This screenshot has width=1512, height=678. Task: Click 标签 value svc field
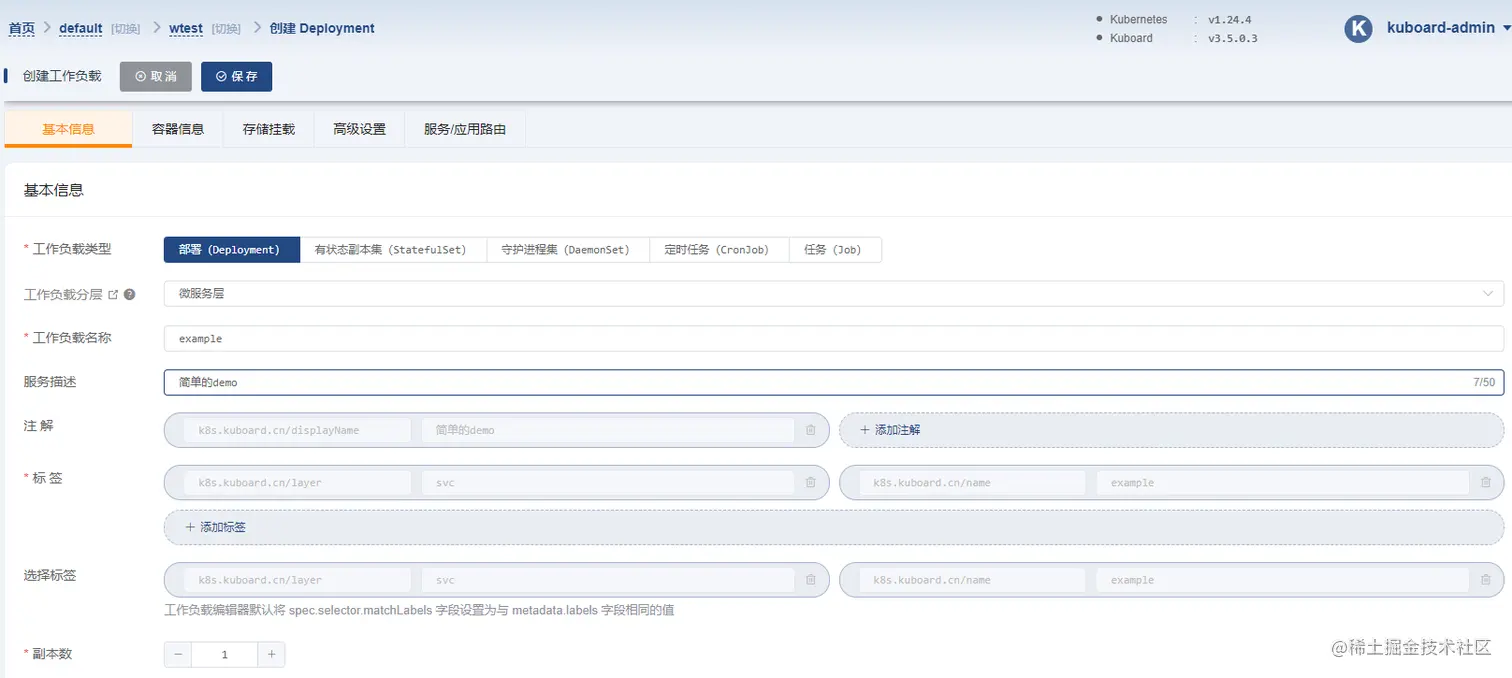tap(609, 482)
